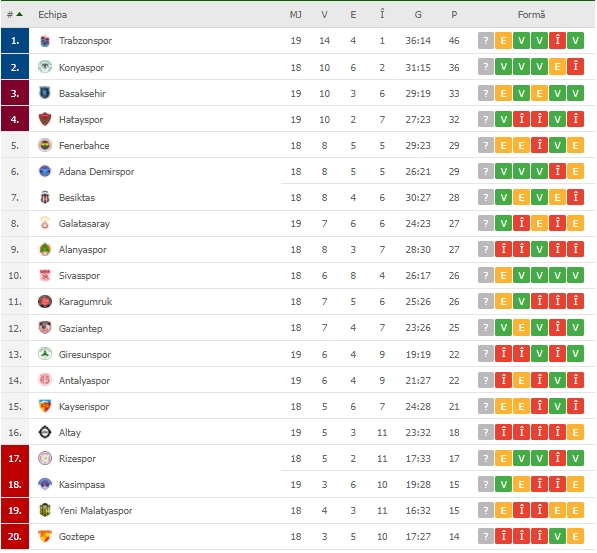Click the Konyaspor club logo
The image size is (597, 553).
(45, 67)
